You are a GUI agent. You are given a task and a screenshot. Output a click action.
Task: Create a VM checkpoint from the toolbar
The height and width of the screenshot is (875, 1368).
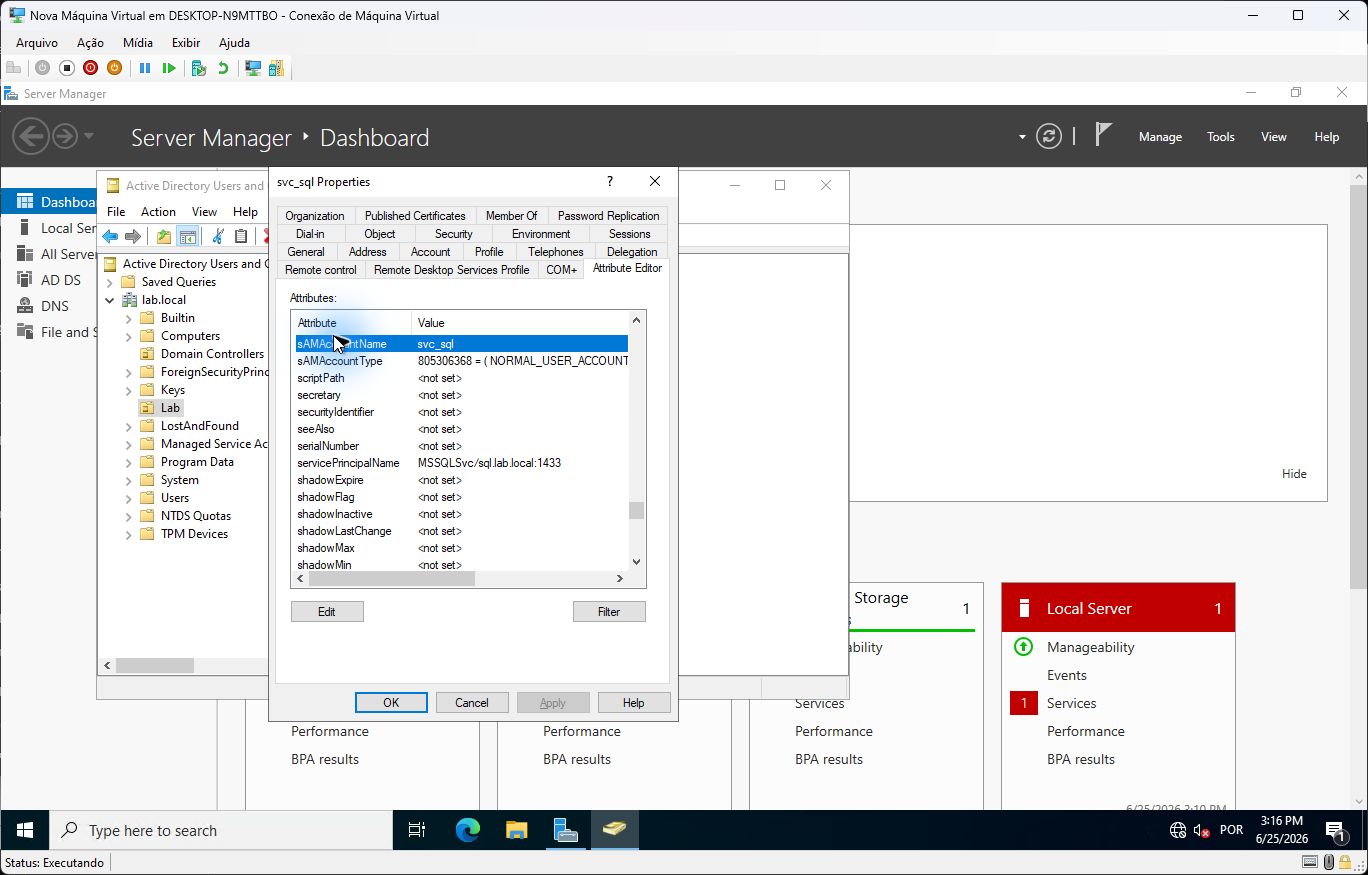(x=198, y=68)
